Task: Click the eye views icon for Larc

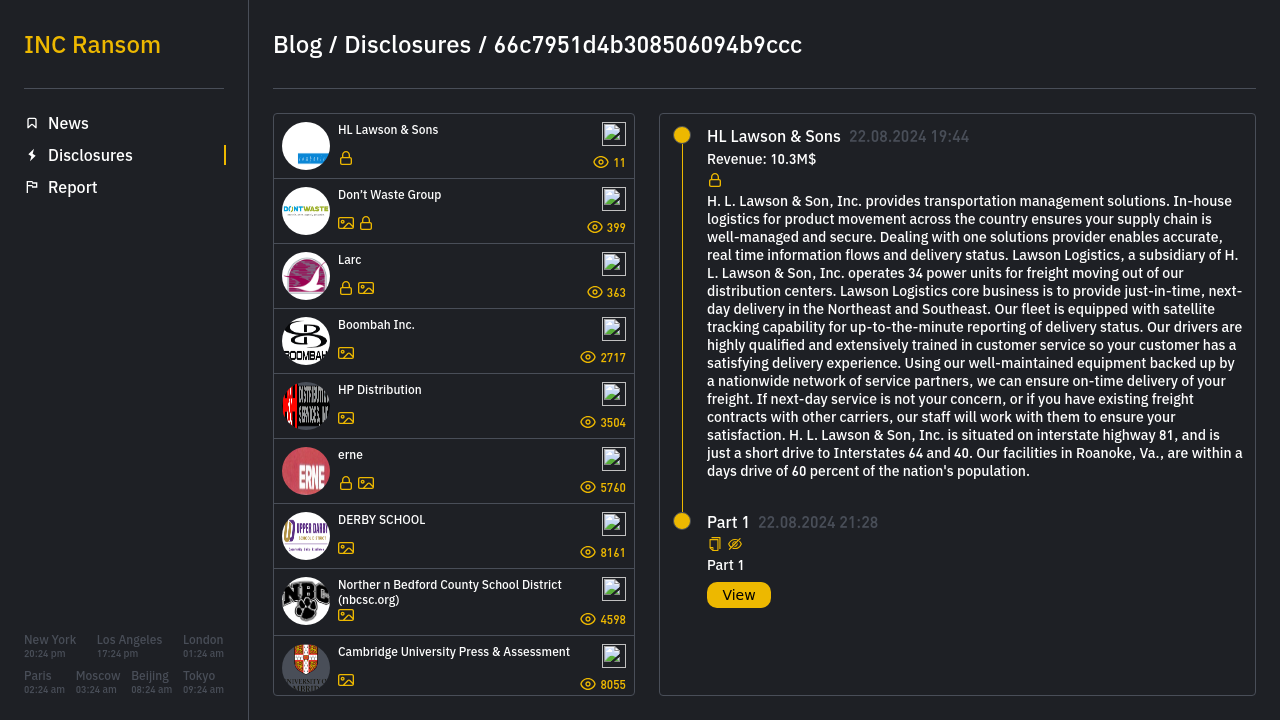Action: [595, 292]
